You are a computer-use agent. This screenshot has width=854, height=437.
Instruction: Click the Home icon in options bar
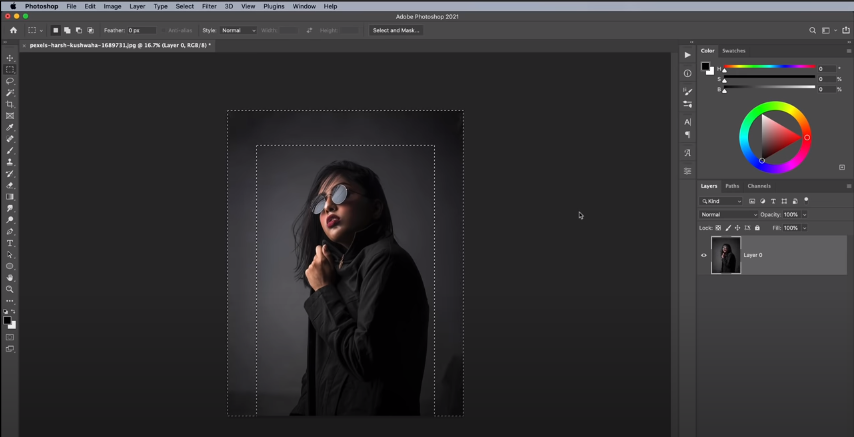[x=13, y=30]
